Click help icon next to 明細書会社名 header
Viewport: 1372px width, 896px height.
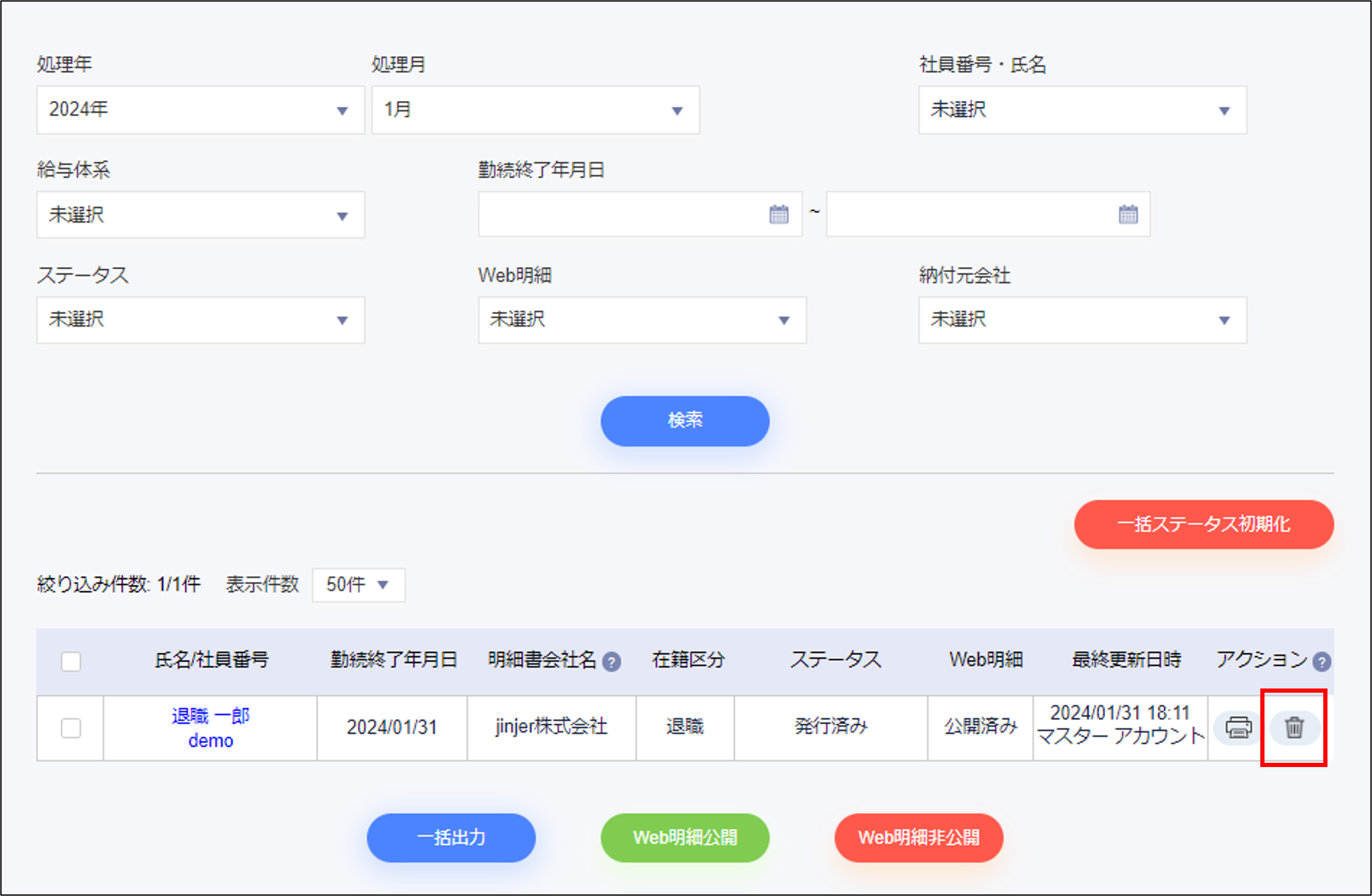pyautogui.click(x=611, y=661)
